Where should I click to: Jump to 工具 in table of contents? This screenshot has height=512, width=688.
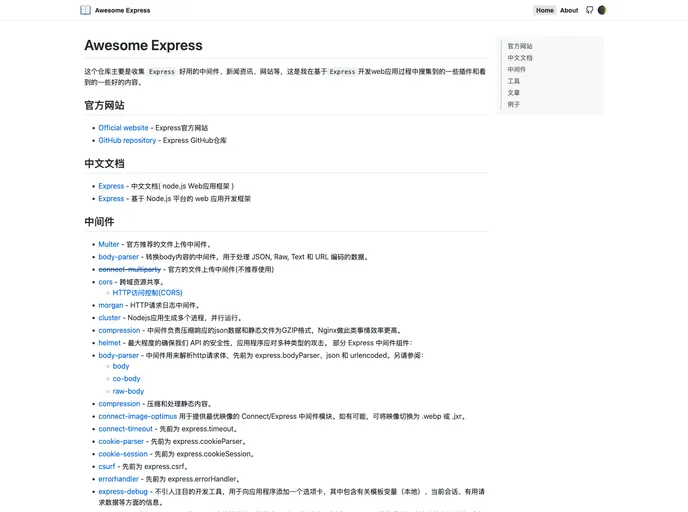pos(513,81)
